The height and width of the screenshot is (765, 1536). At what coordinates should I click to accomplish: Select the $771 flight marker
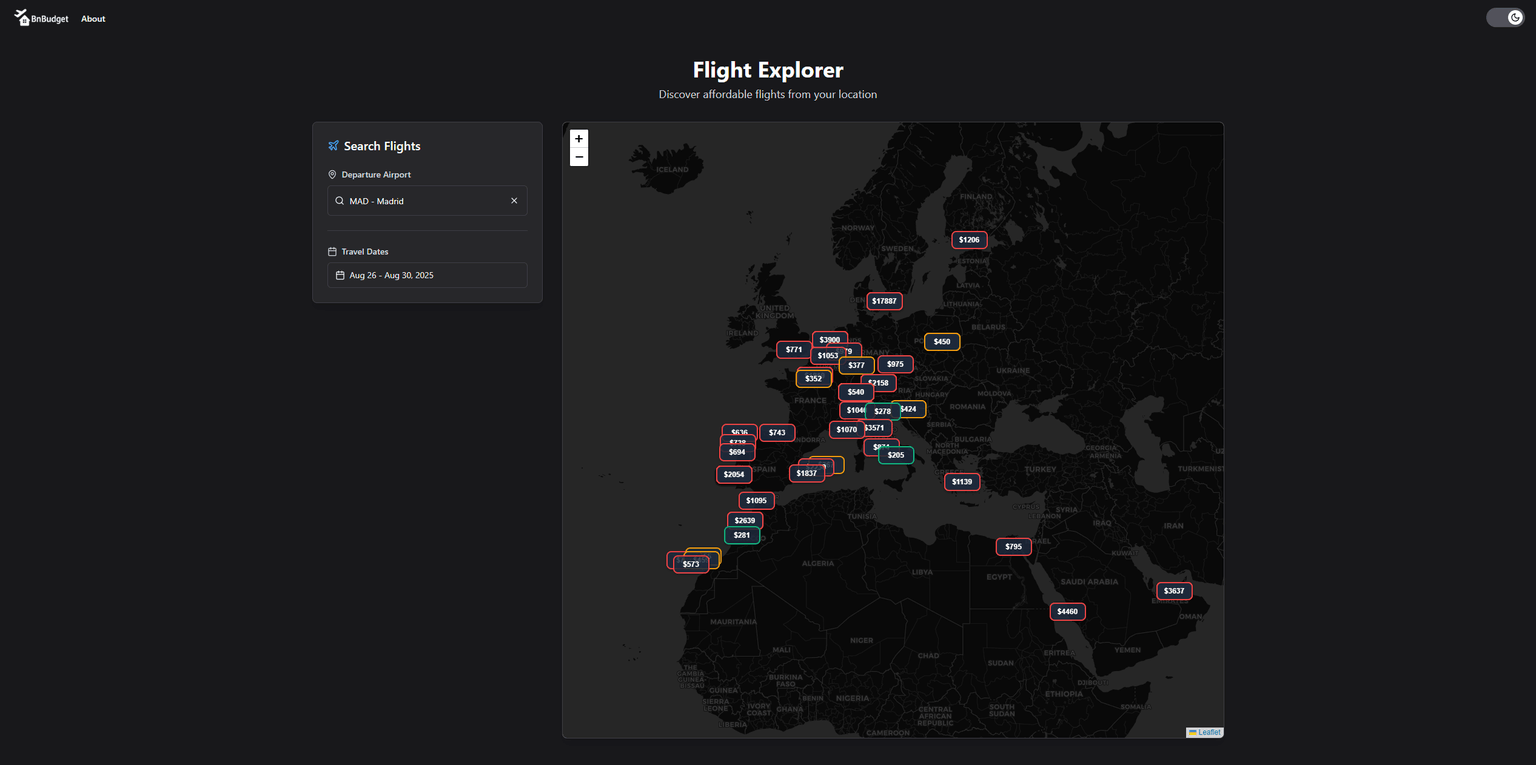[793, 350]
